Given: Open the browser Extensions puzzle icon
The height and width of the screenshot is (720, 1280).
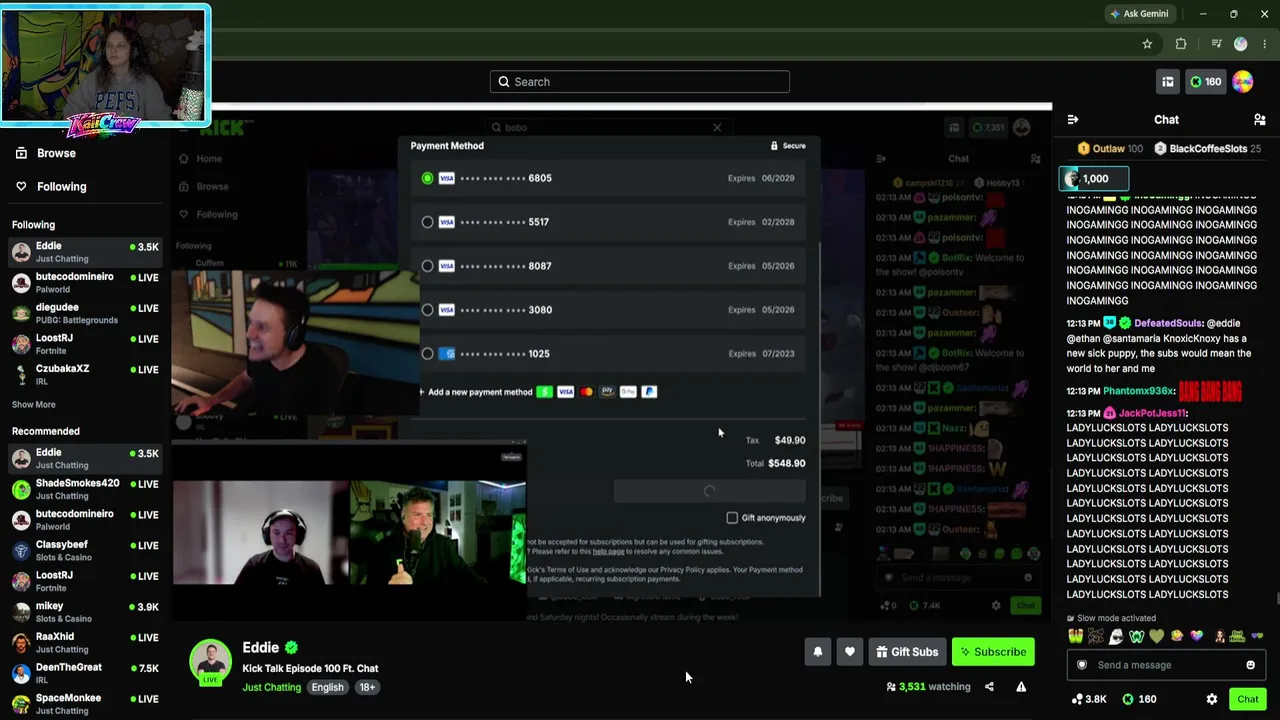Looking at the screenshot, I should [1181, 44].
